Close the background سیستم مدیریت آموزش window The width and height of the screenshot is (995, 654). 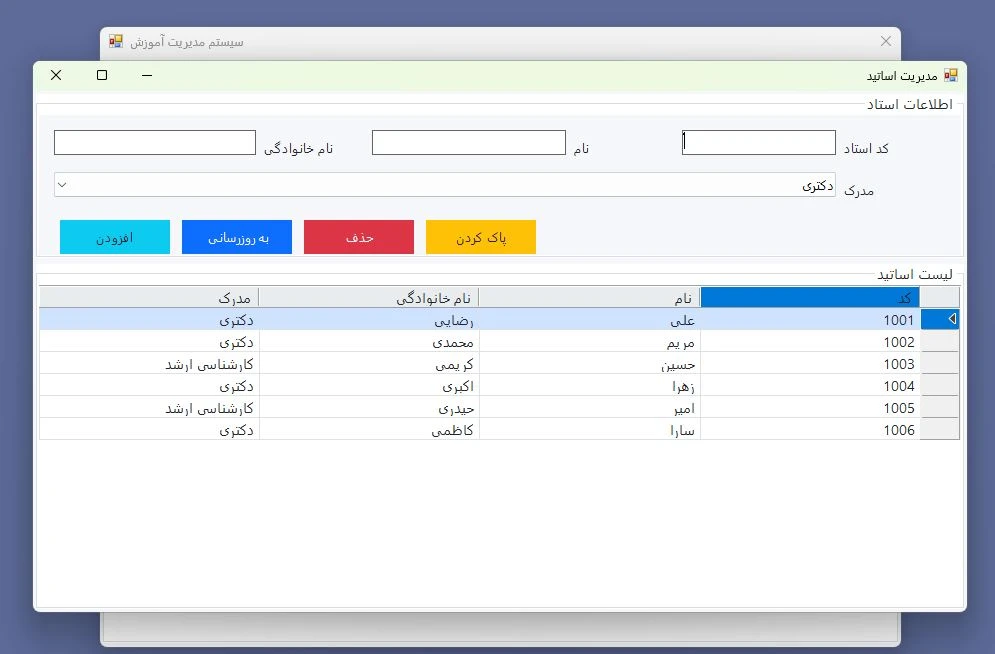[885, 42]
